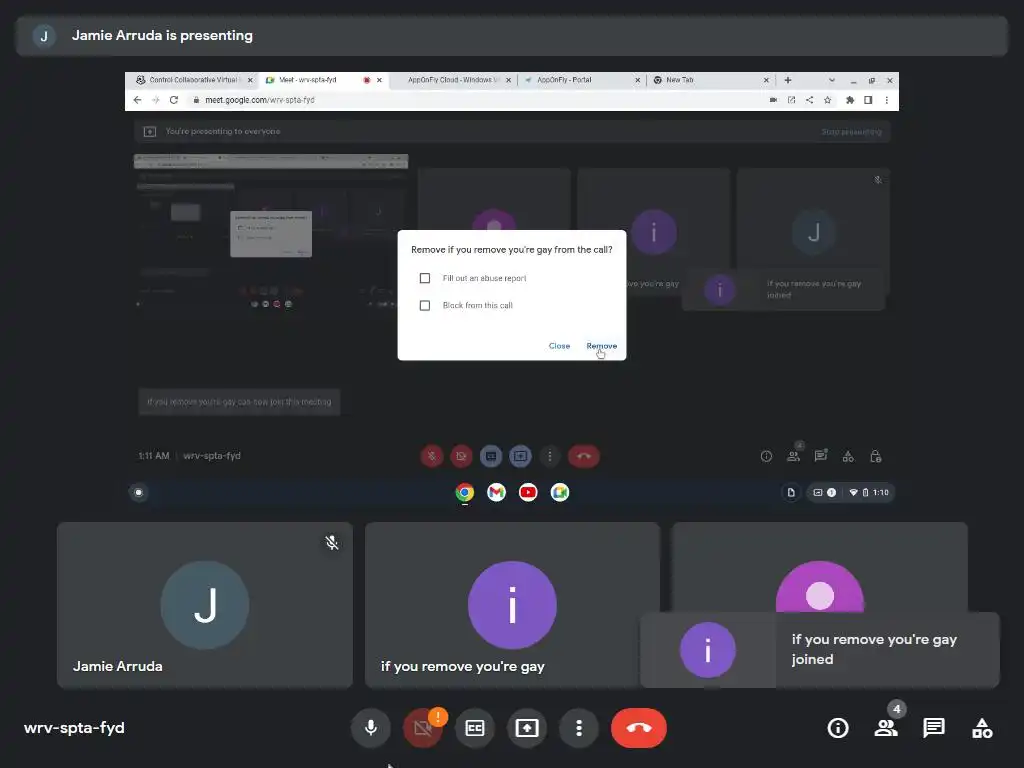The height and width of the screenshot is (768, 1024).
Task: Open meeting details info icon at bottom right
Action: (838, 728)
